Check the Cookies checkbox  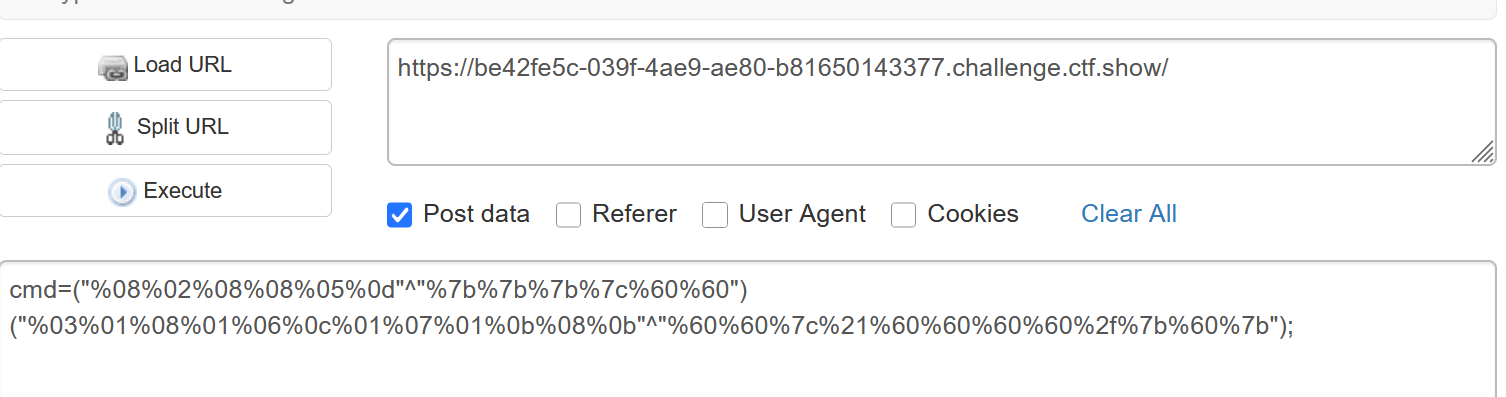click(x=904, y=215)
